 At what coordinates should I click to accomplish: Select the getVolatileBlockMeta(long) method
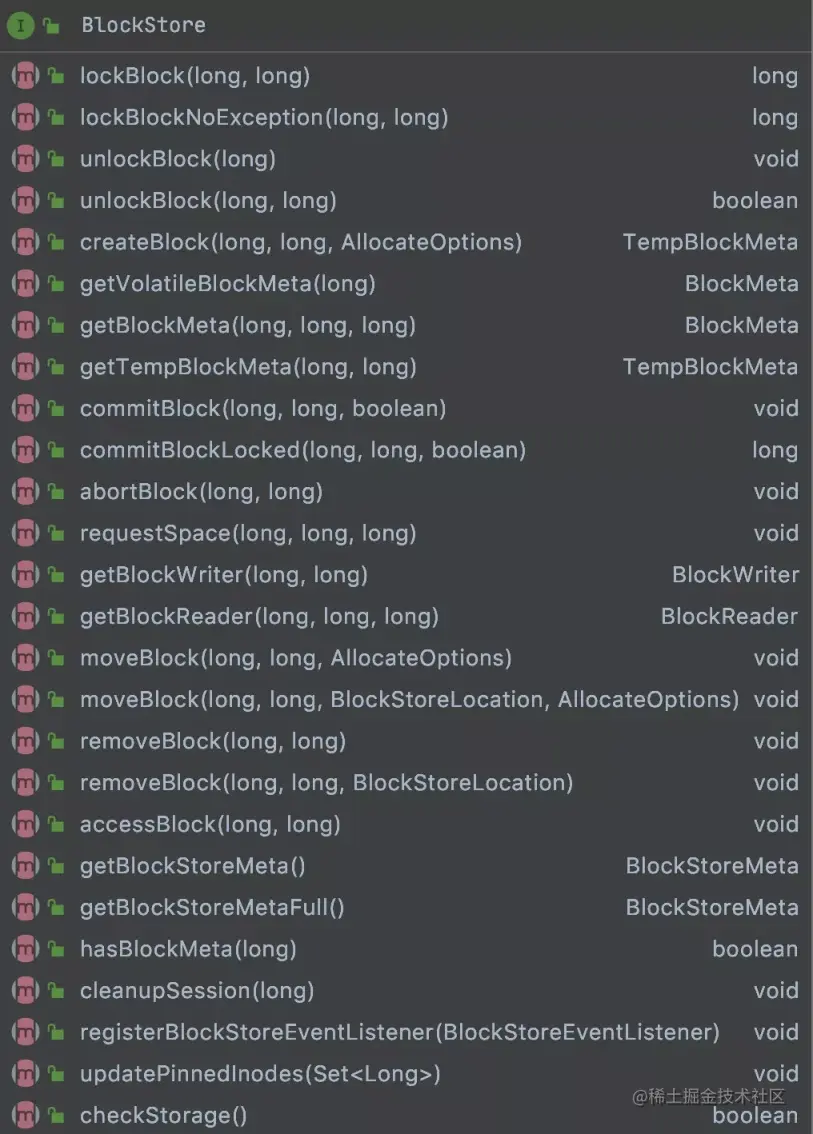coord(228,284)
